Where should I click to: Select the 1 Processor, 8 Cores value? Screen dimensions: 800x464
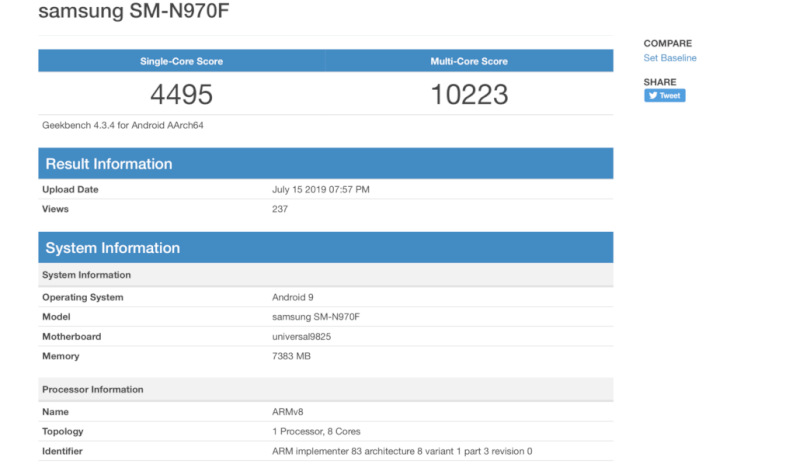pos(316,431)
